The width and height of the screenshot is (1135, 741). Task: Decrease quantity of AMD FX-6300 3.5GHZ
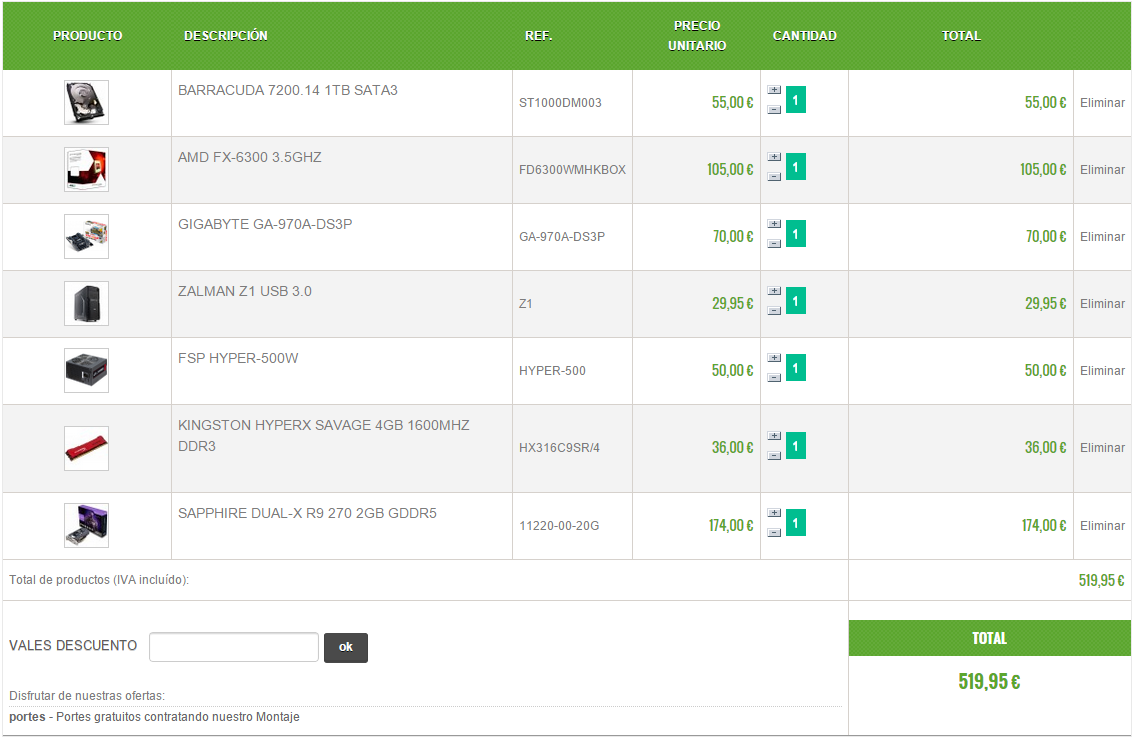coord(774,177)
